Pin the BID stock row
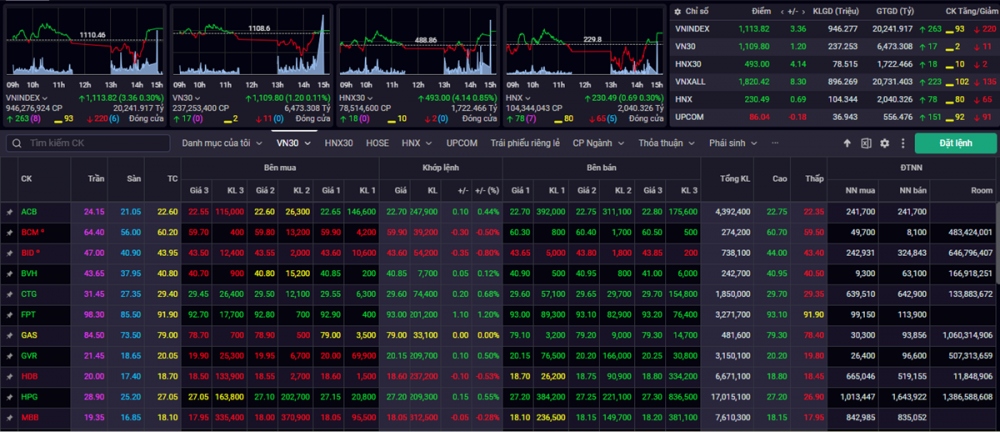This screenshot has width=1000, height=432. tap(9, 253)
